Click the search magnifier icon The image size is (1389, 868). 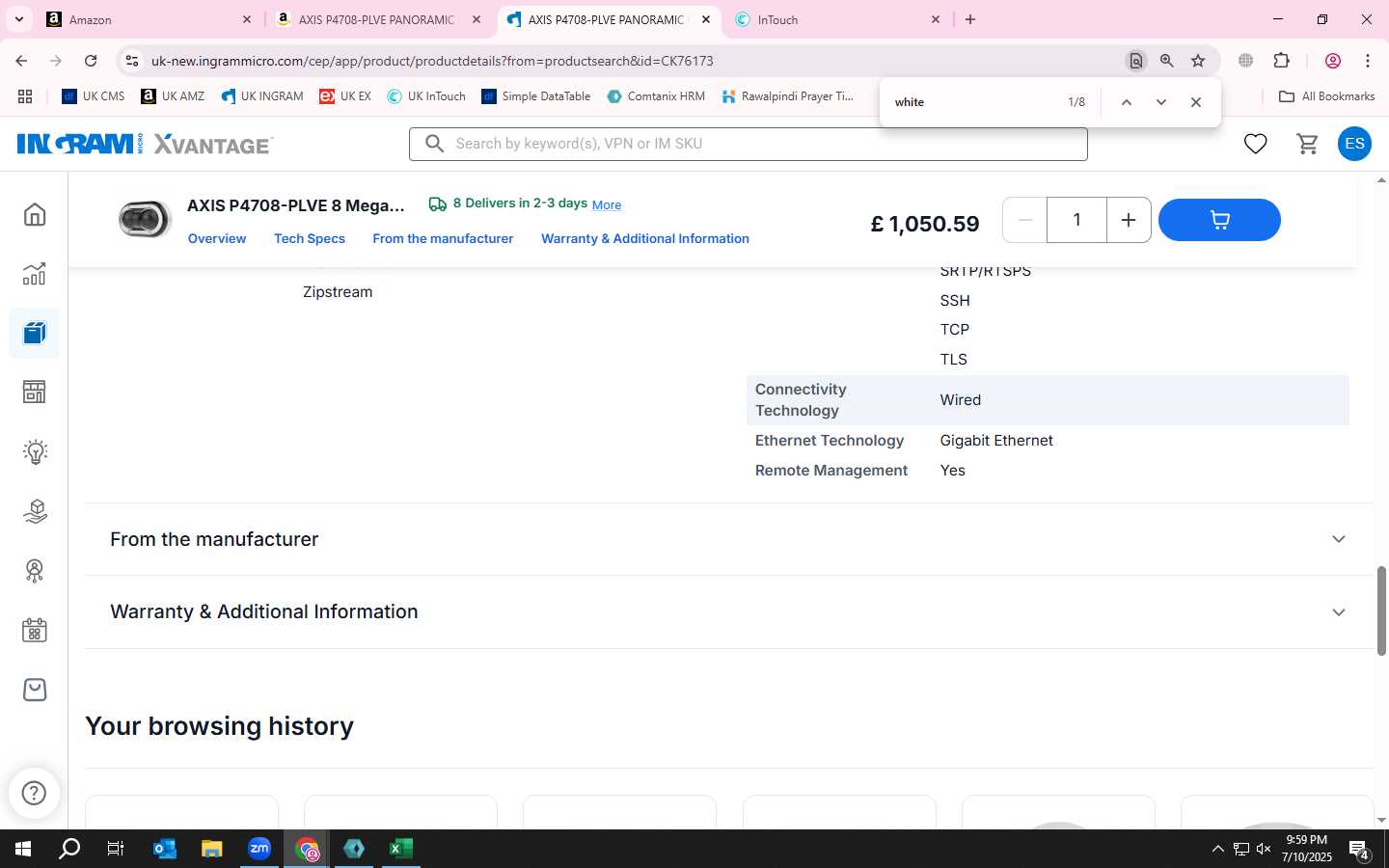435,144
